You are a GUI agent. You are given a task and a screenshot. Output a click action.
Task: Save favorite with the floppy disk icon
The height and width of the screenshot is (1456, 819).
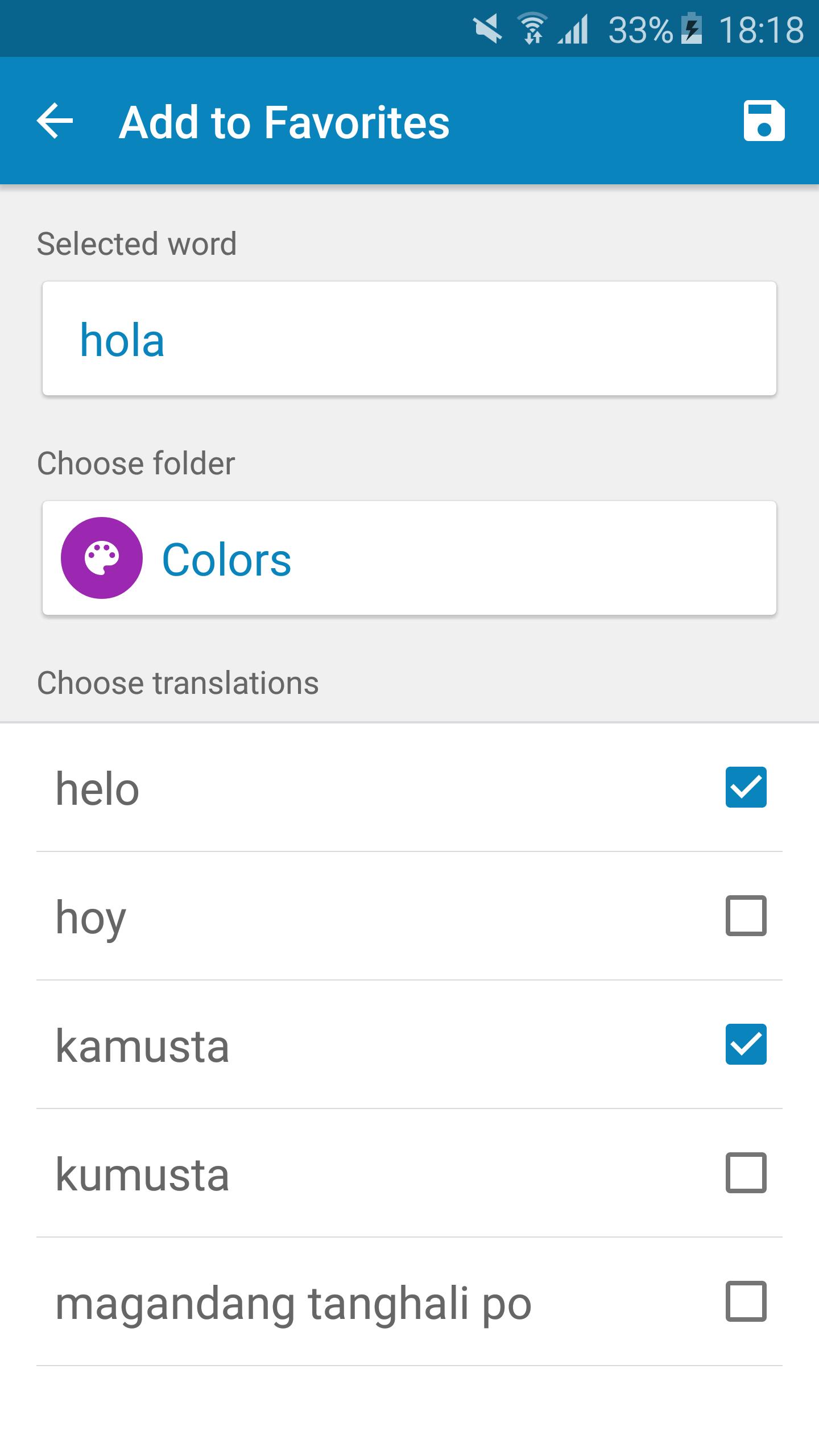tap(764, 121)
